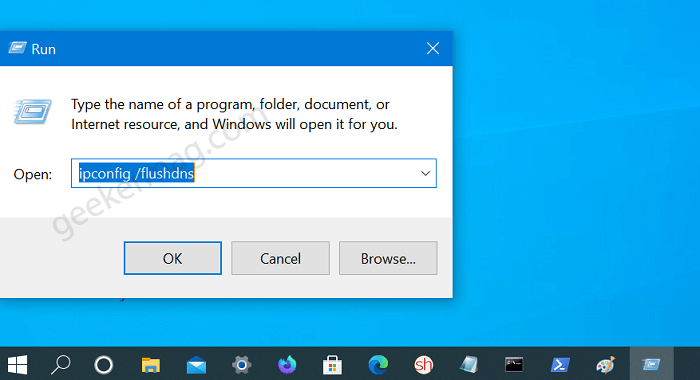Screen dimensions: 700x380
Task: Open Command Prompt from the taskbar
Action: (x=514, y=365)
